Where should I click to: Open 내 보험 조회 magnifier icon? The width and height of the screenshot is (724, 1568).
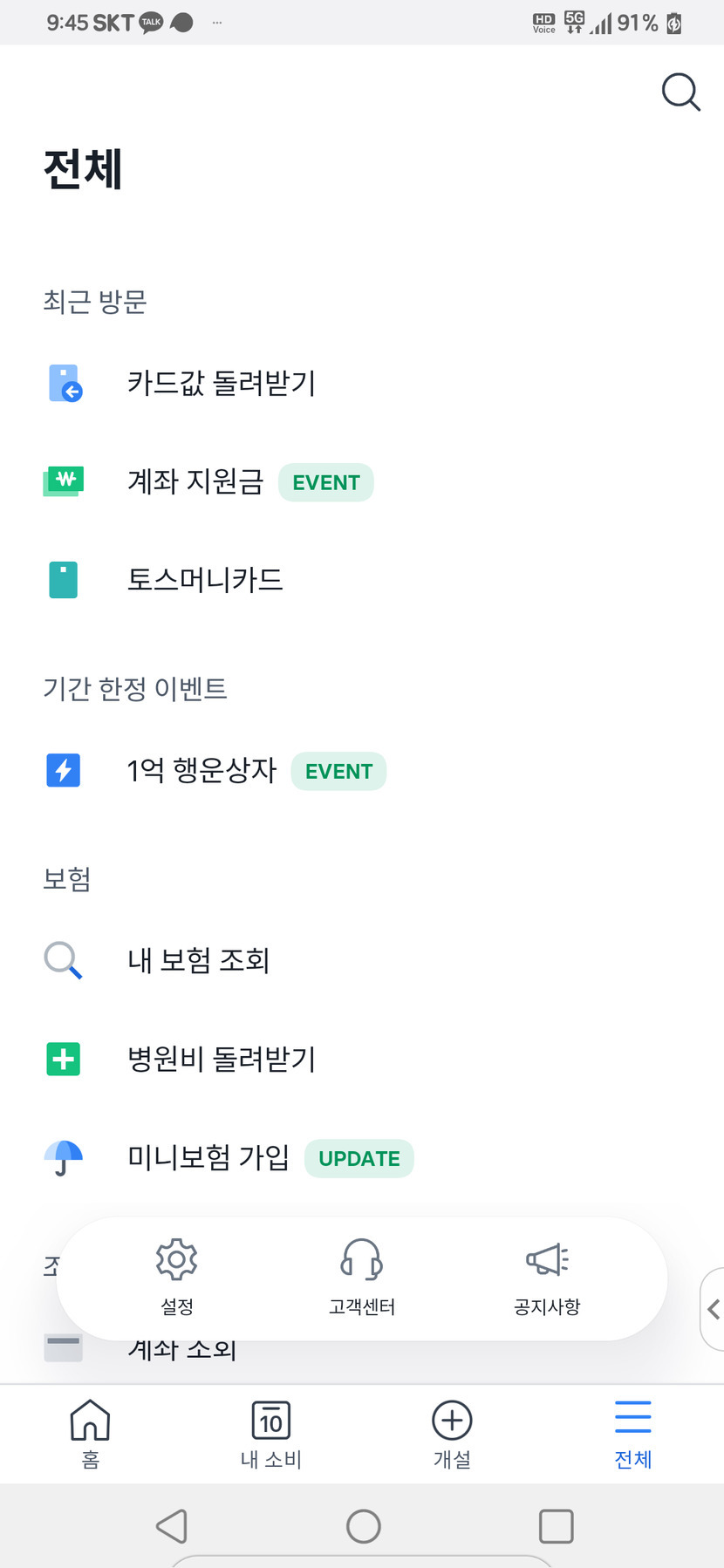click(x=64, y=960)
